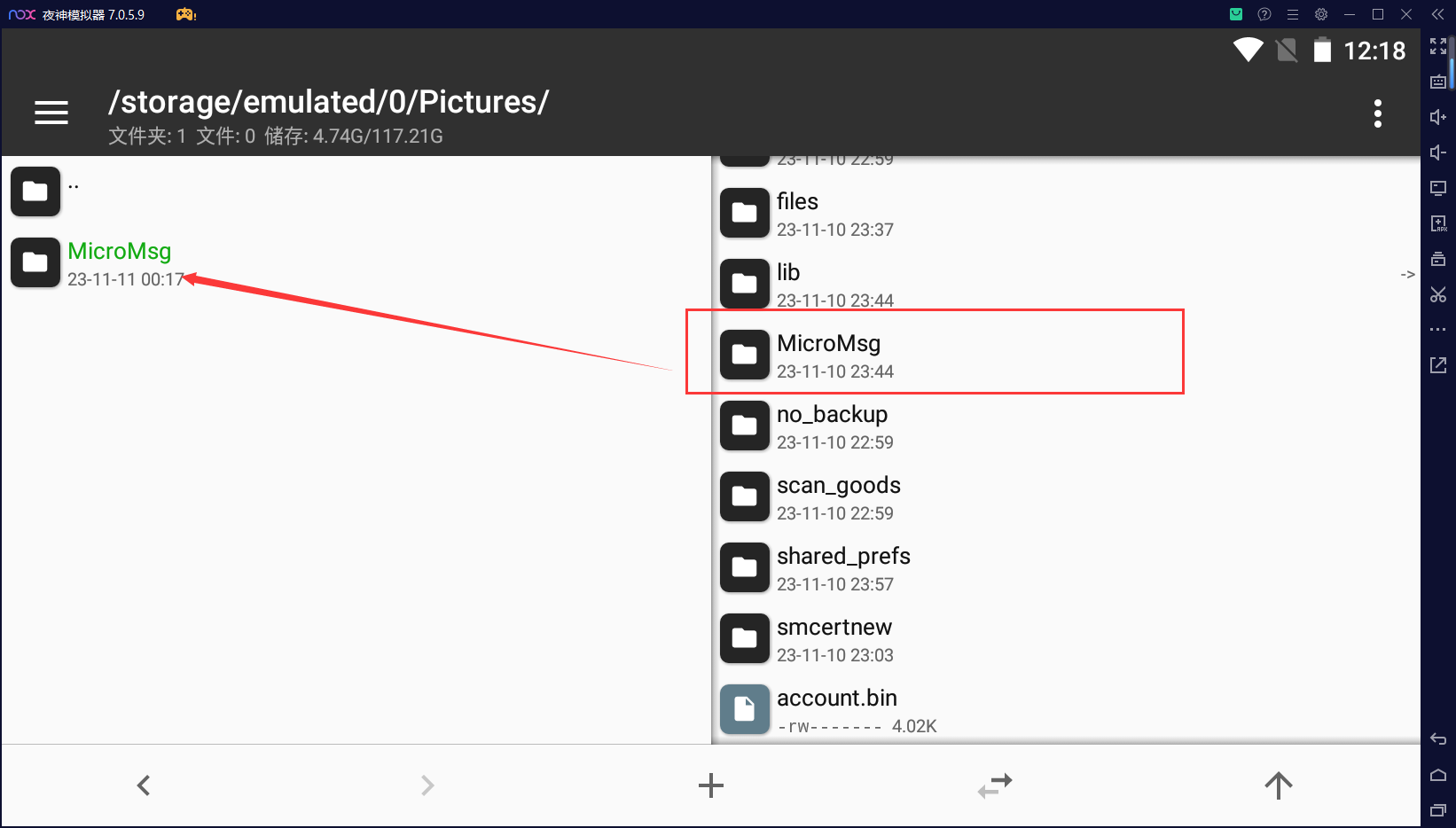1456x828 pixels.
Task: Click green store icon in Nox title bar
Action: (1236, 14)
